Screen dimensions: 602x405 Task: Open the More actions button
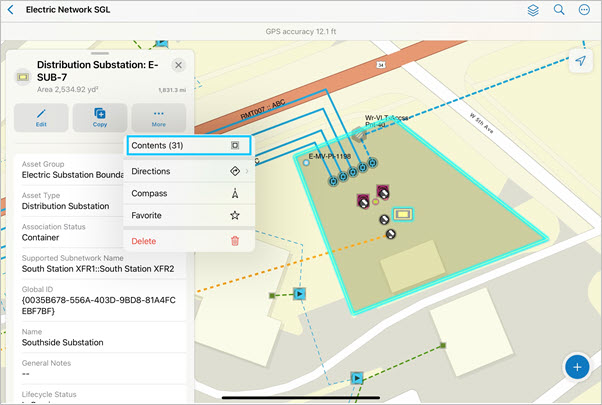pyautogui.click(x=158, y=117)
